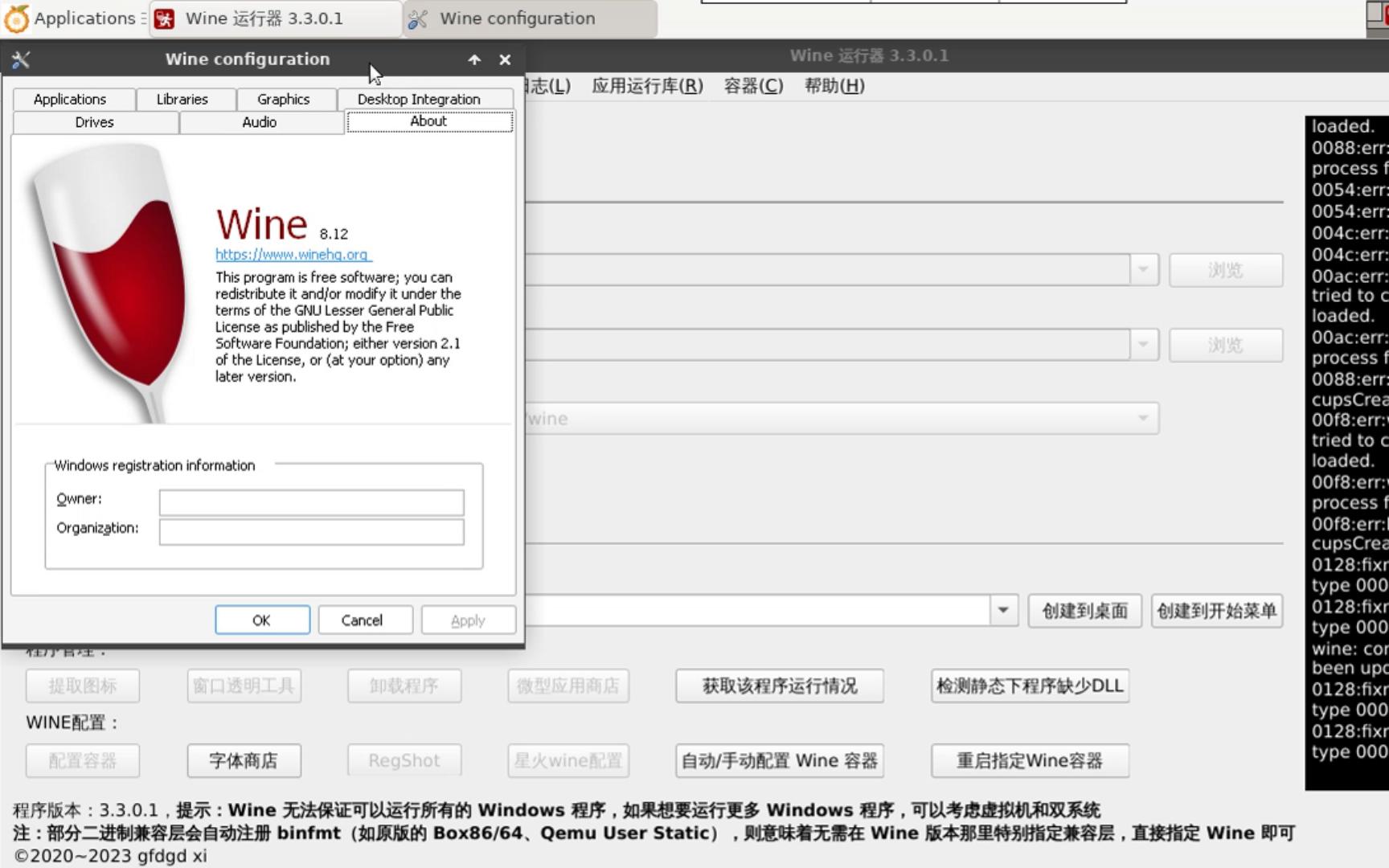The image size is (1389, 868).
Task: Click inside the Owner text field
Action: click(x=311, y=502)
